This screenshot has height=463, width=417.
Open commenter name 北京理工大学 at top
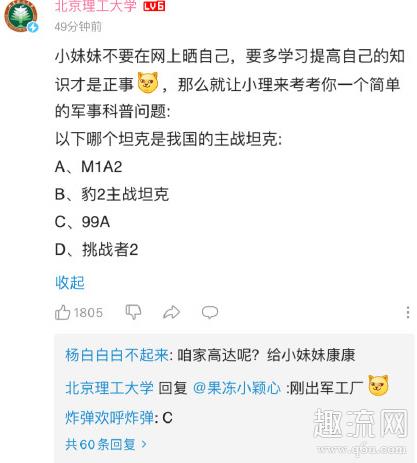click(x=96, y=6)
